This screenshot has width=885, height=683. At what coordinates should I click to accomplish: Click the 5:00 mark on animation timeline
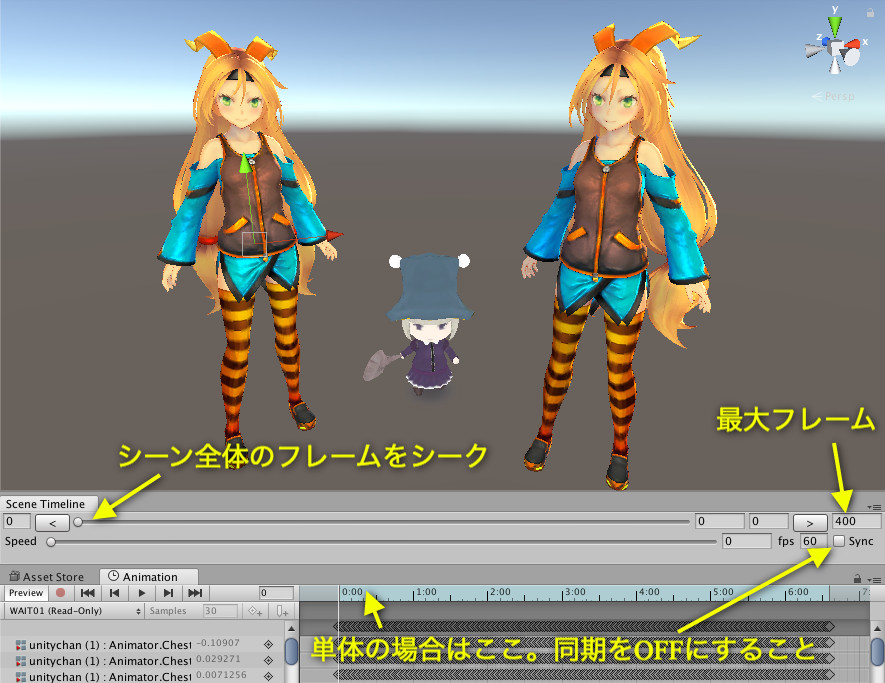click(722, 592)
